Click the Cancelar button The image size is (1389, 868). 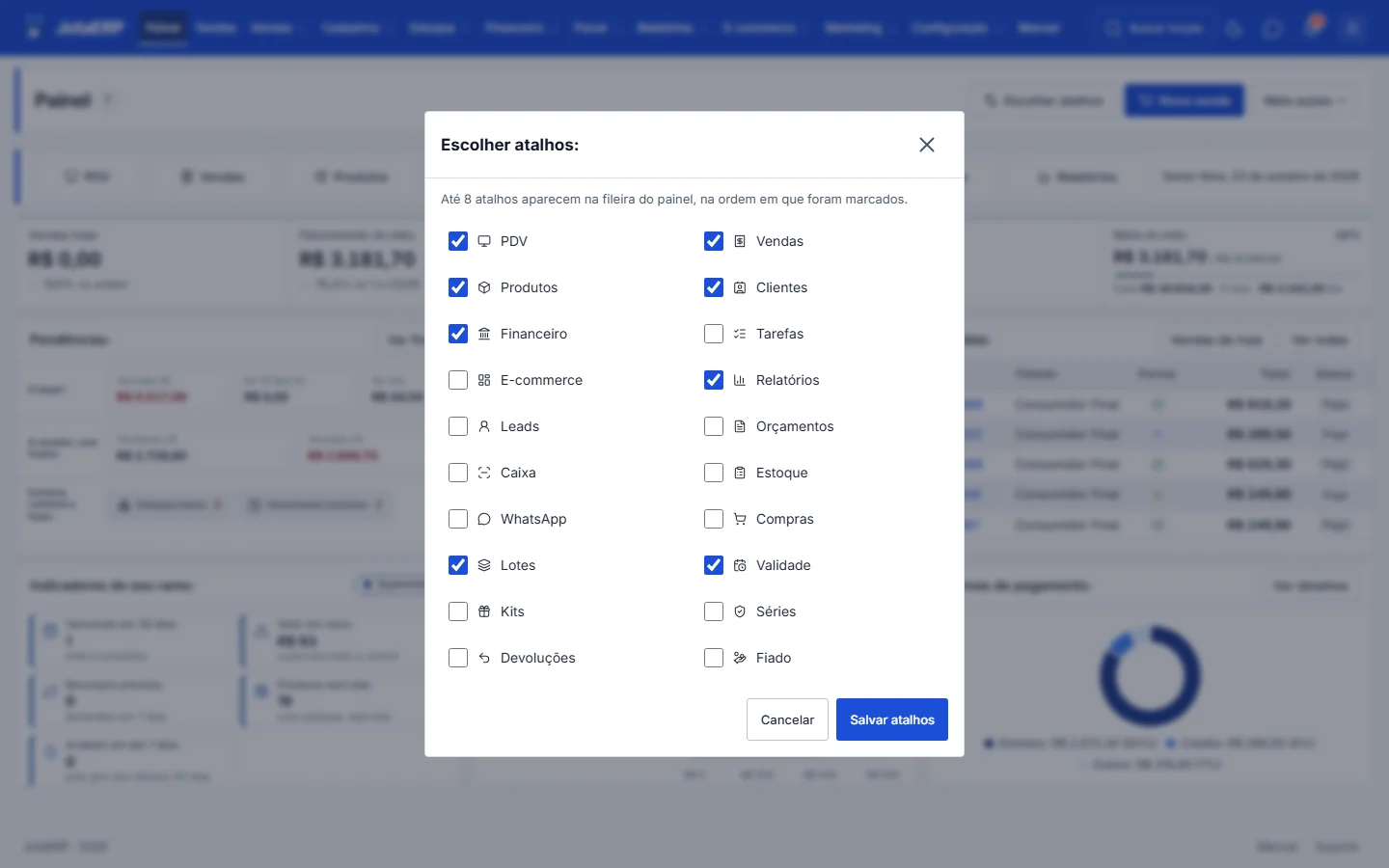[x=787, y=719]
